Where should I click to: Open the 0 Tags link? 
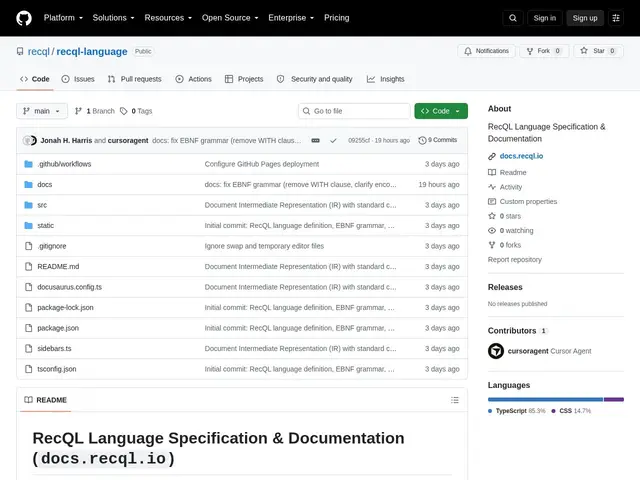click(136, 111)
